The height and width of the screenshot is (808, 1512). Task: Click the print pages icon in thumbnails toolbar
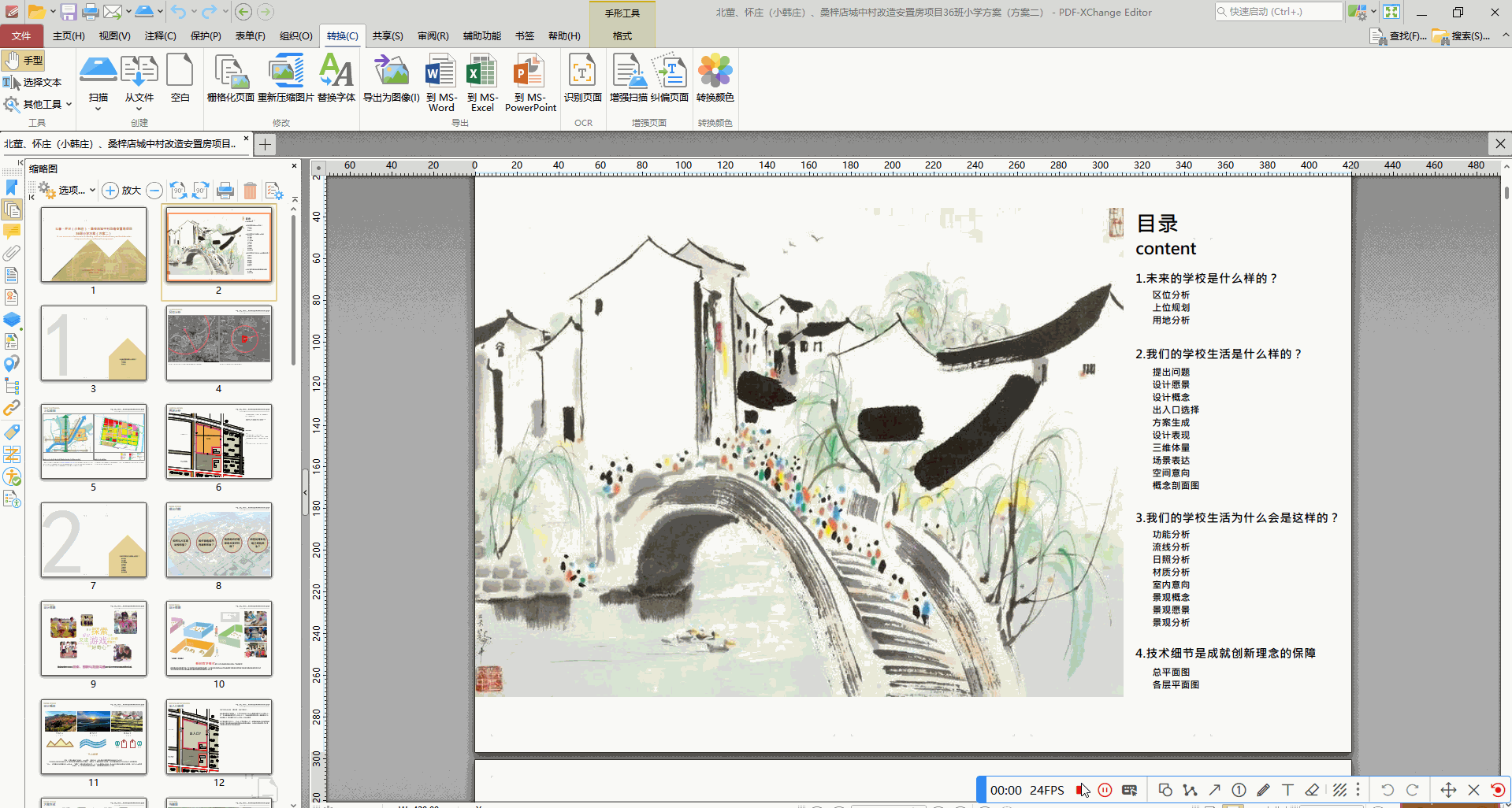[225, 190]
